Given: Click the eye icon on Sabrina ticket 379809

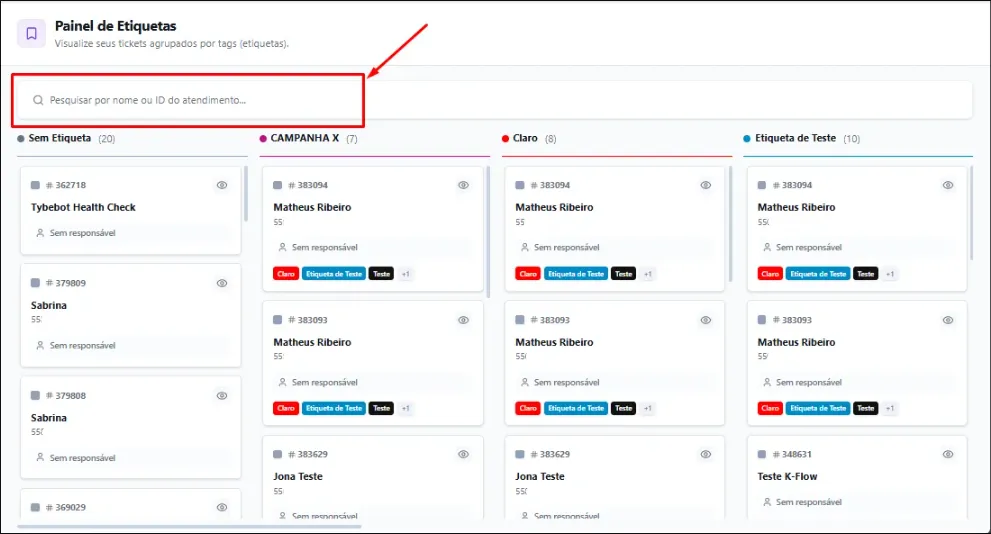Looking at the screenshot, I should [x=222, y=283].
